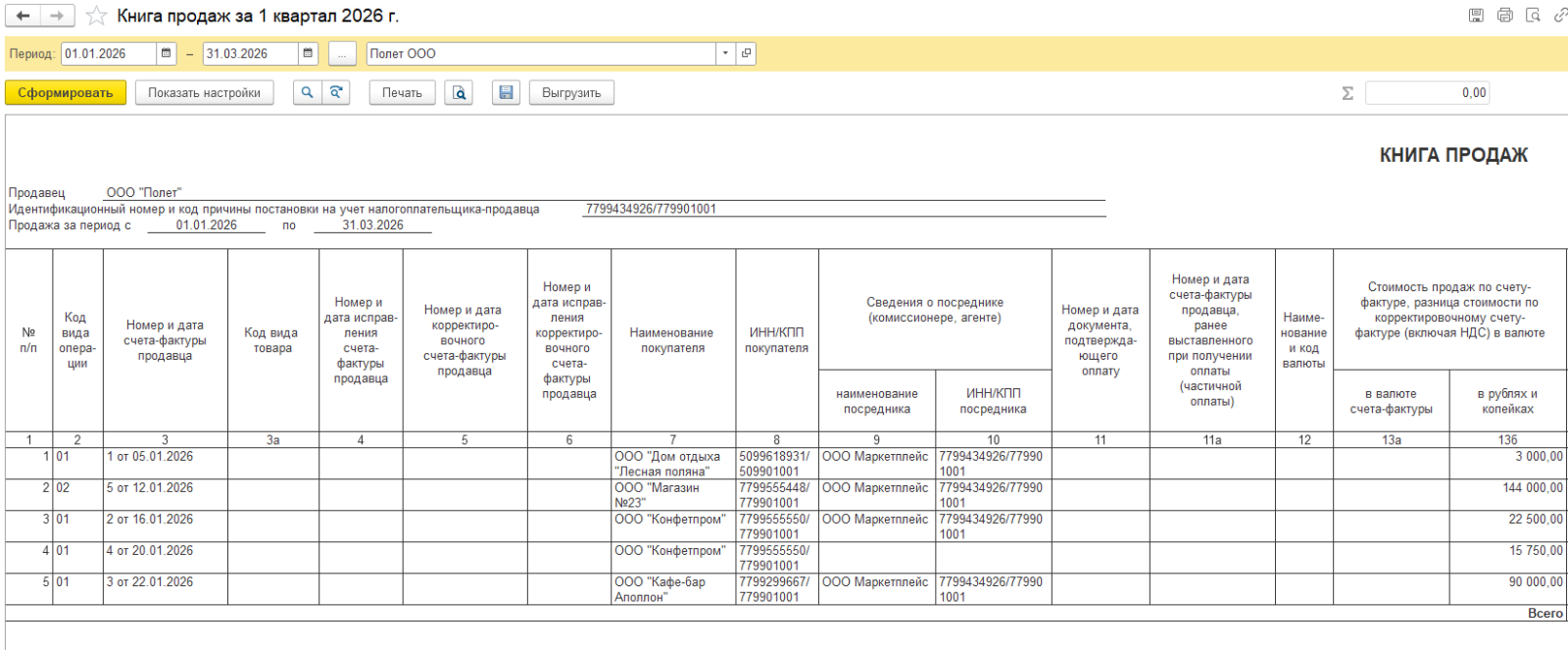Open print preview icon next to Печать

tap(459, 93)
